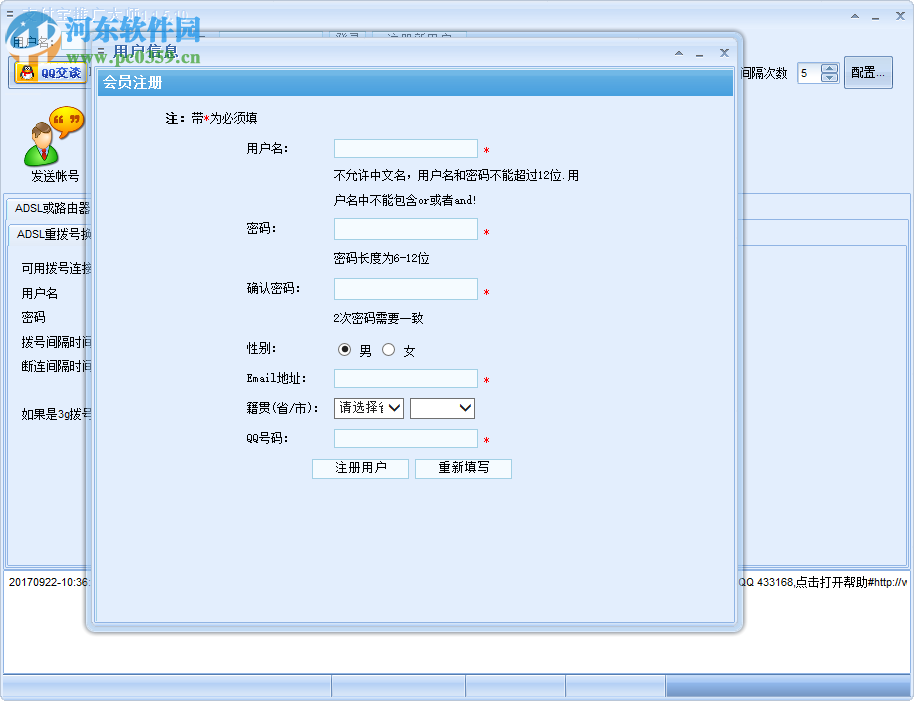
Task: Select the 女 gender radio button
Action: tap(389, 350)
